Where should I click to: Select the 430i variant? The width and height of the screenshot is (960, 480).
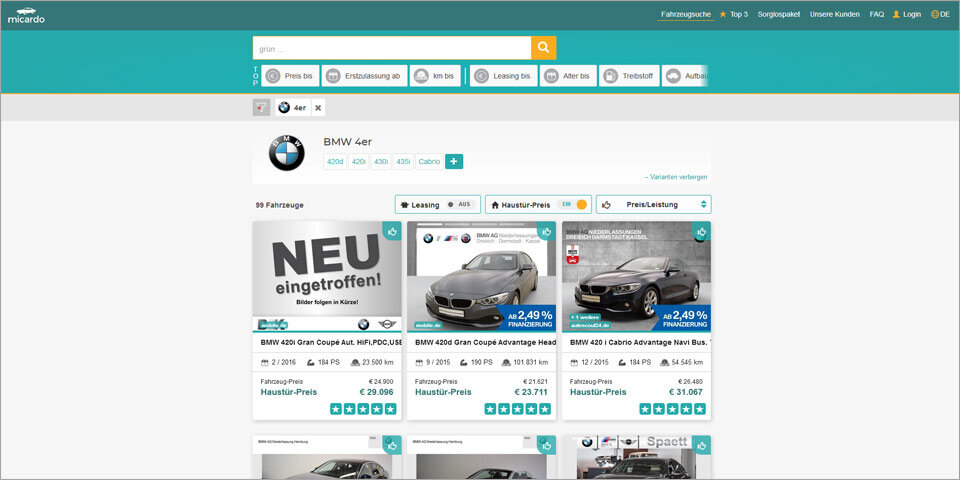(381, 162)
